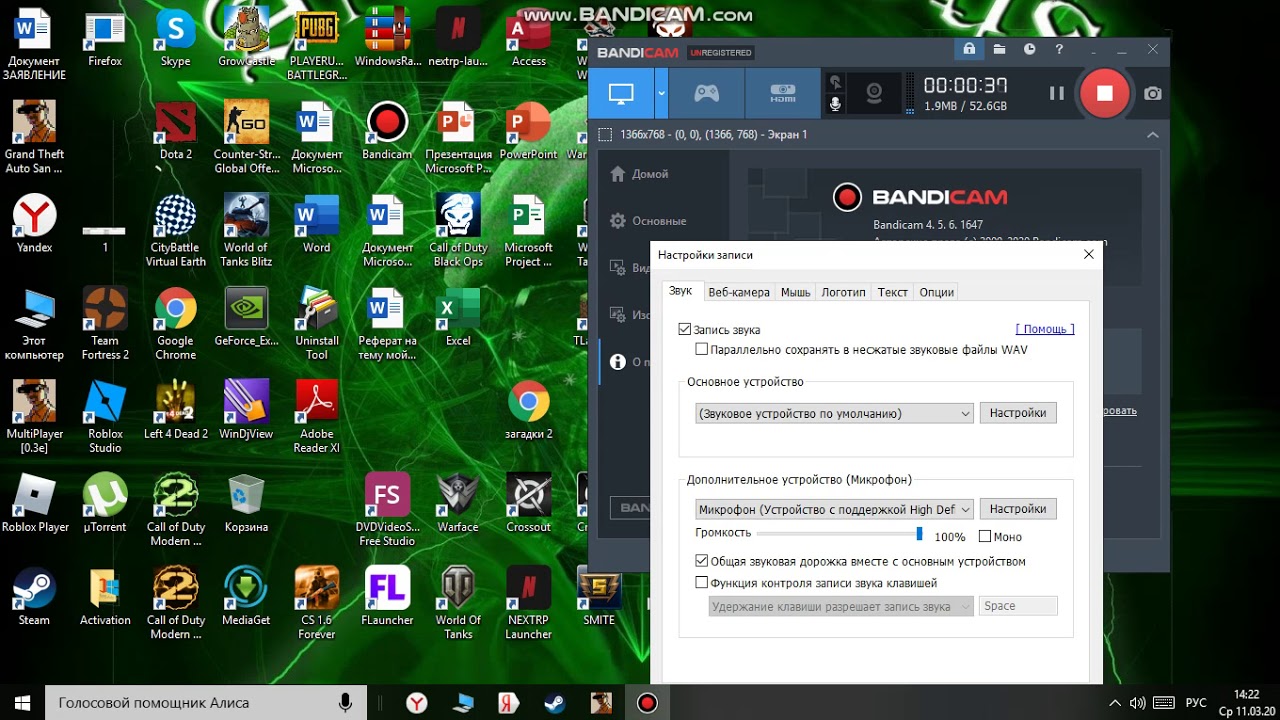The height and width of the screenshot is (720, 1280).
Task: Select the Google Chrome desktop shortcut
Action: pyautogui.click(x=175, y=324)
